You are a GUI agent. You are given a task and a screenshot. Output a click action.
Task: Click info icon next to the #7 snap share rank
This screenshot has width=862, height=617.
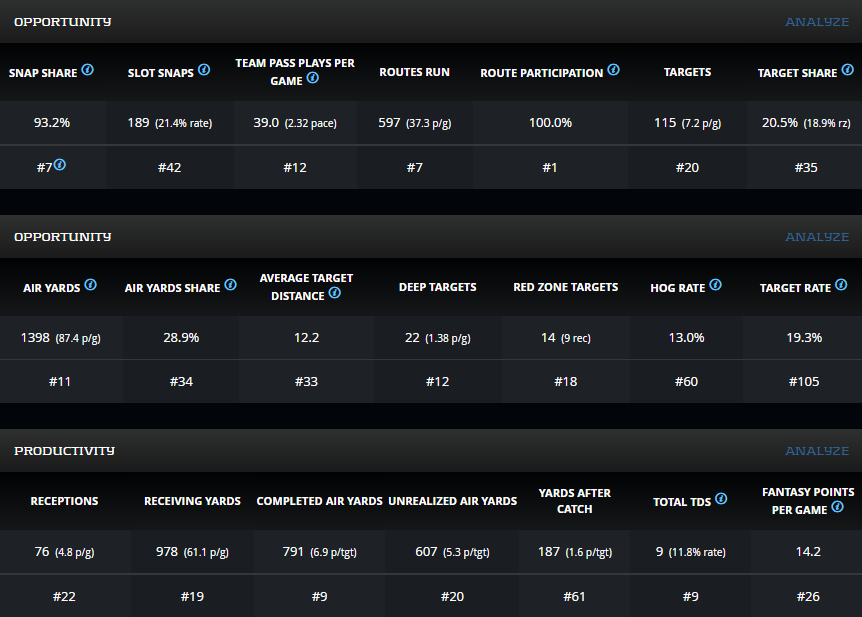click(x=60, y=165)
